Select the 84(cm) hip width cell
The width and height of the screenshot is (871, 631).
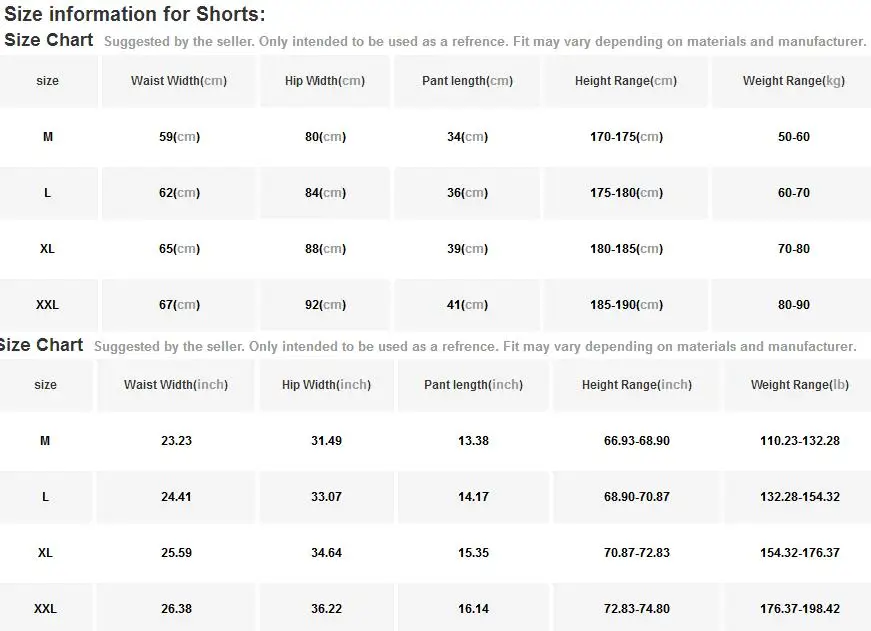tap(325, 193)
